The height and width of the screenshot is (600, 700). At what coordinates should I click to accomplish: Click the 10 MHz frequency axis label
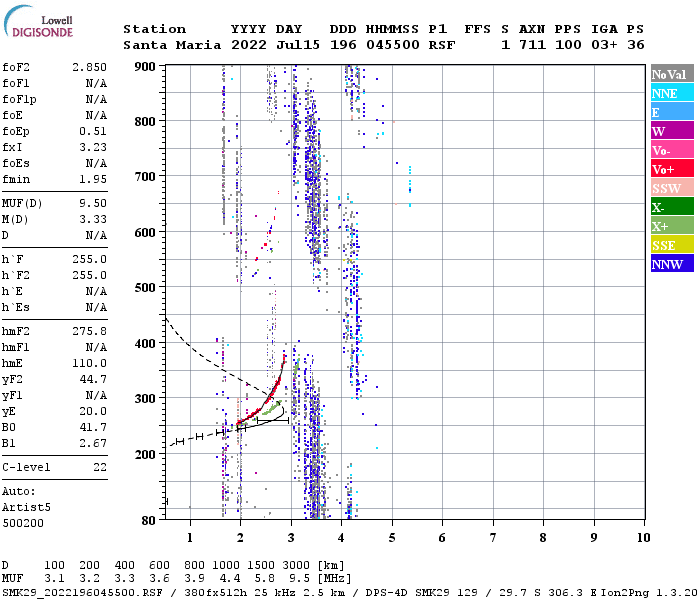(x=643, y=538)
